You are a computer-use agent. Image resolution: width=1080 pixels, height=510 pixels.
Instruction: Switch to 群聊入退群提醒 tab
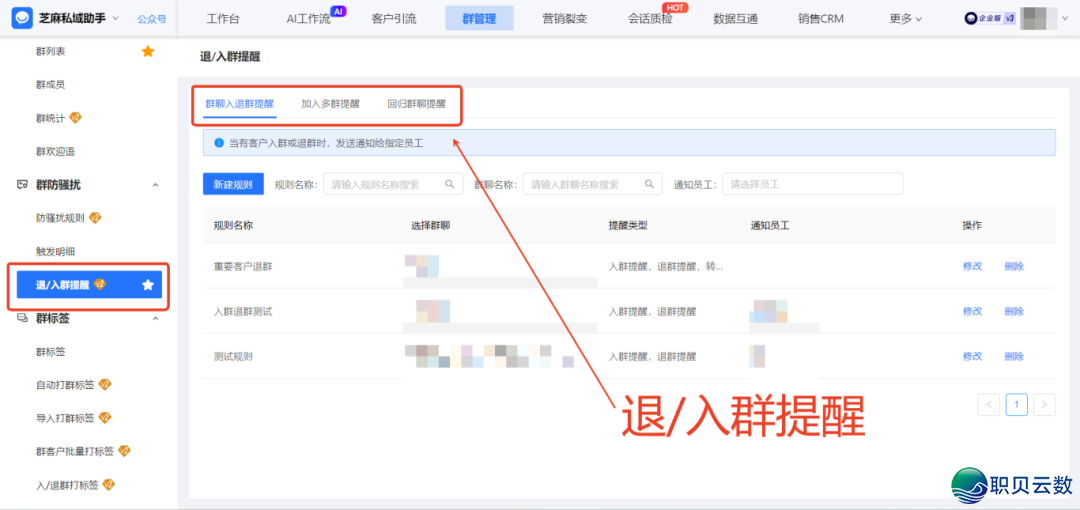240,105
